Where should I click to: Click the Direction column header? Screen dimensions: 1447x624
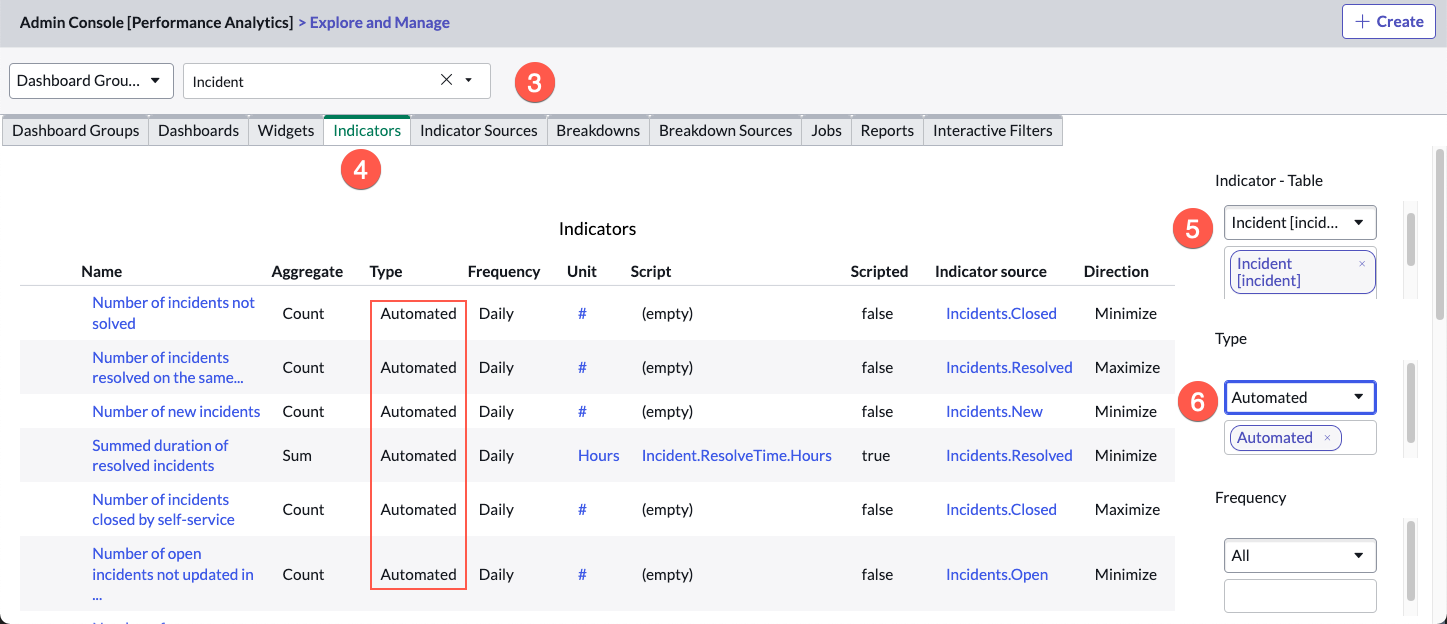1116,271
